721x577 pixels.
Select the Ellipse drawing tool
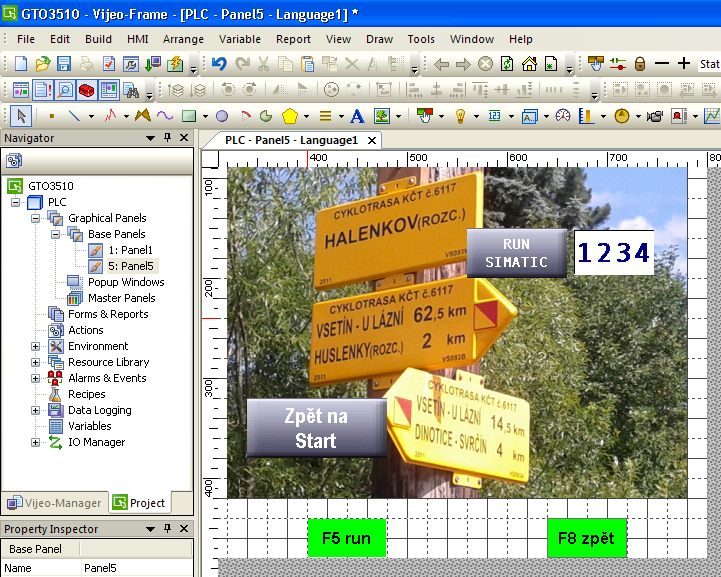[222, 116]
